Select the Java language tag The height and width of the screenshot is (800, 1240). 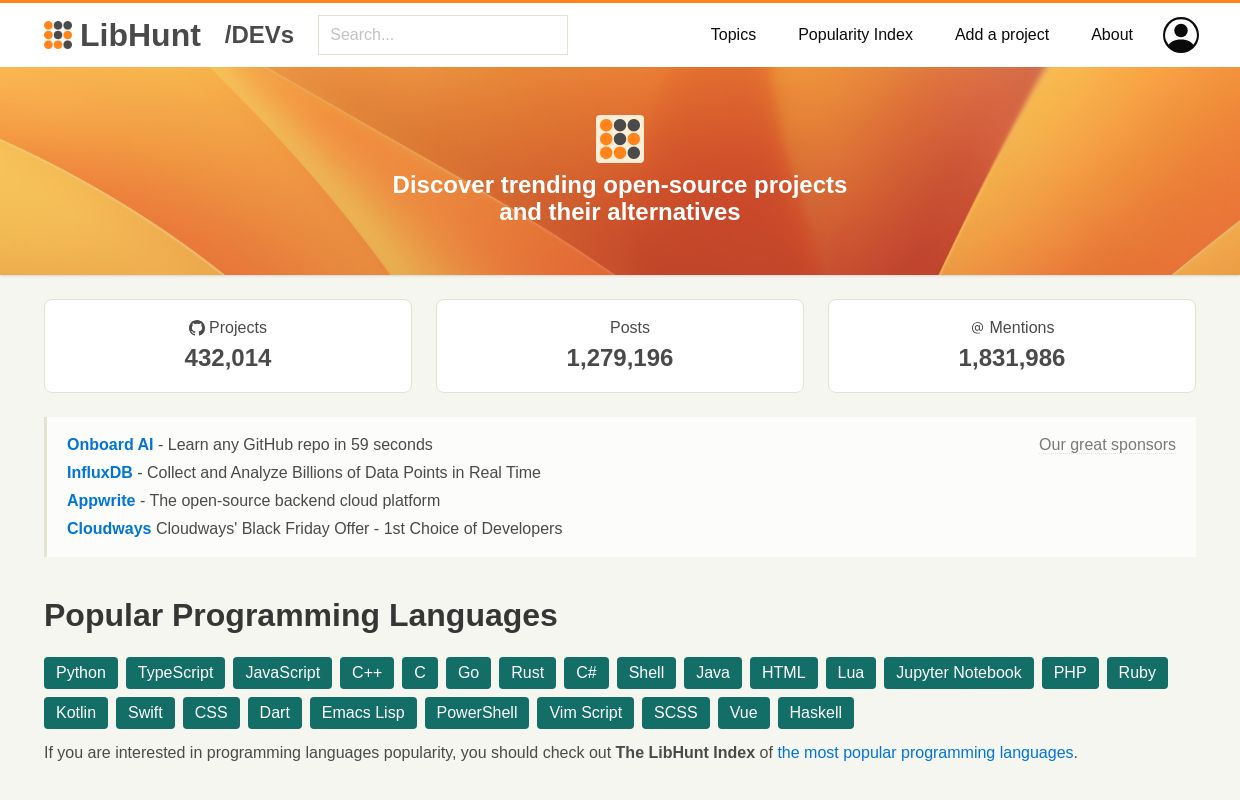[713, 673]
